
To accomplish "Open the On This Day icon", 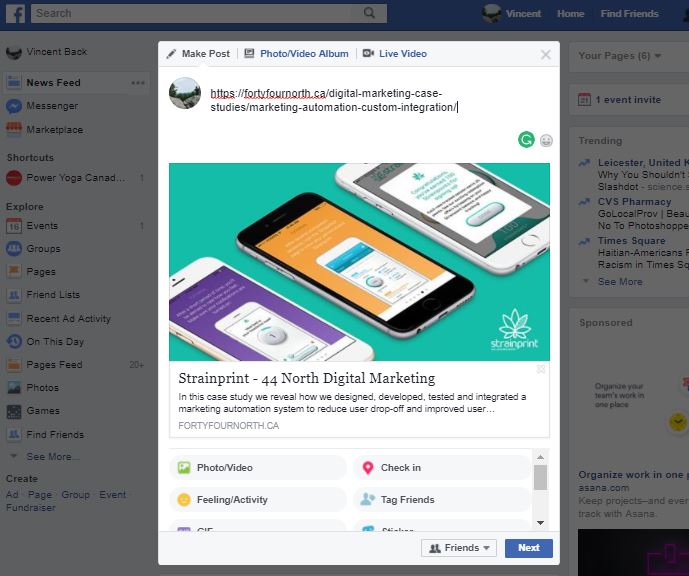I will [14, 341].
